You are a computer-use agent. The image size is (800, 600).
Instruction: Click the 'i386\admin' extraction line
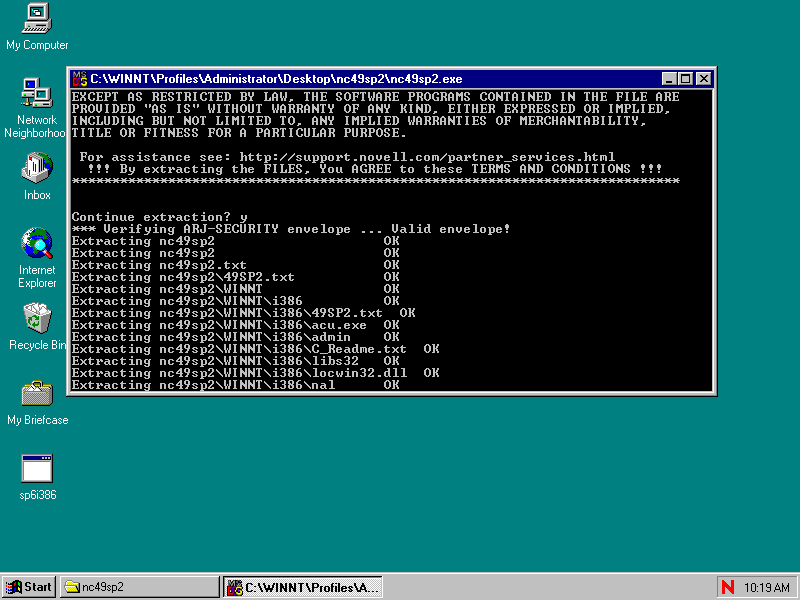click(235, 337)
